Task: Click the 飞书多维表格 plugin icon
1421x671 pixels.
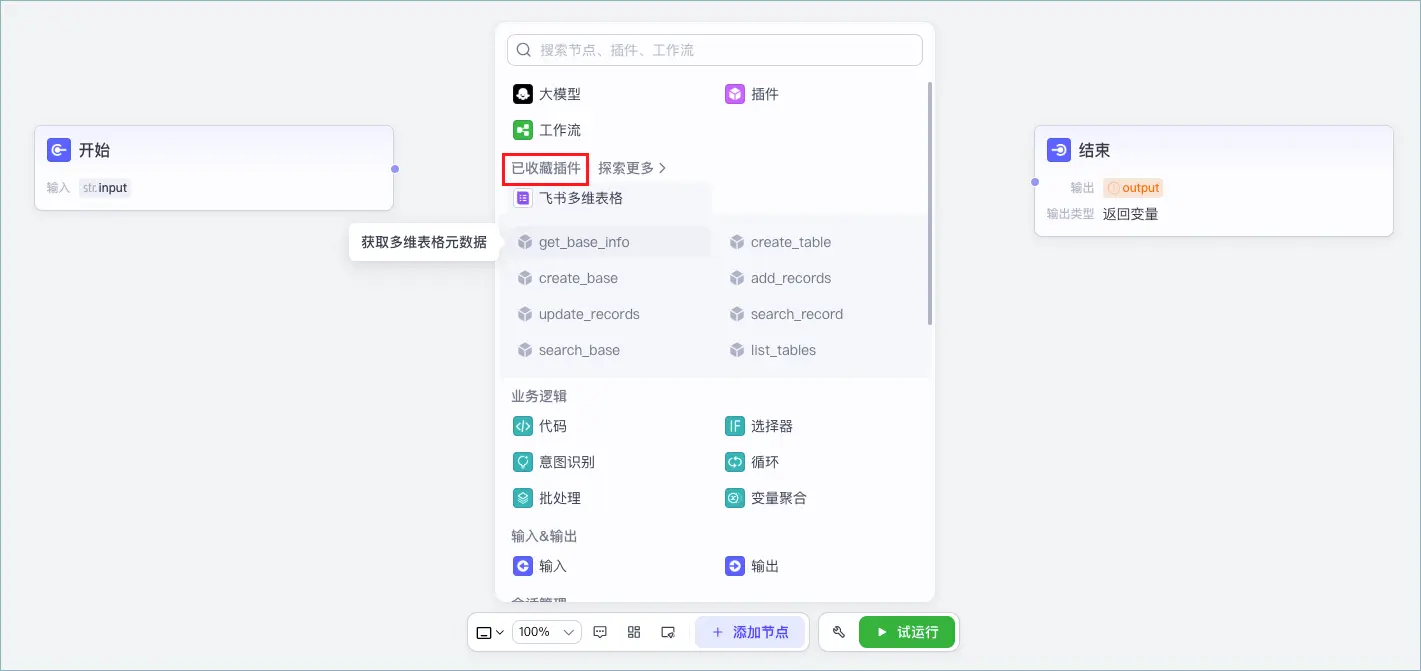Action: (x=523, y=198)
